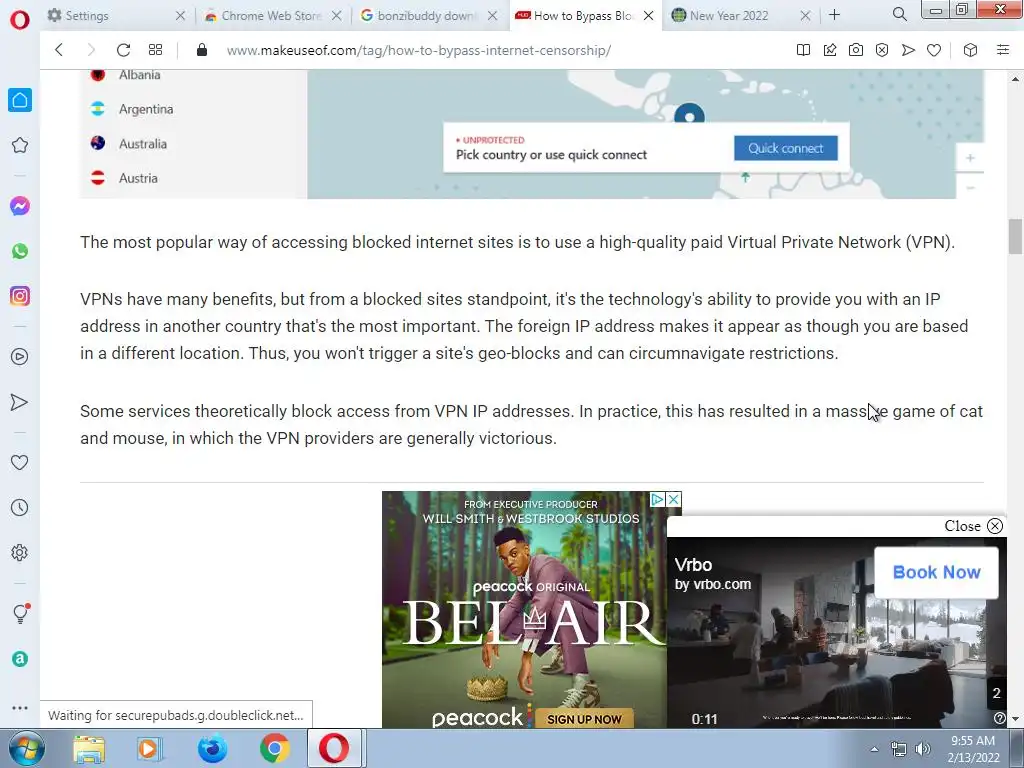Open settings gear in sidebar
Viewport: 1024px width, 768px height.
pos(20,552)
